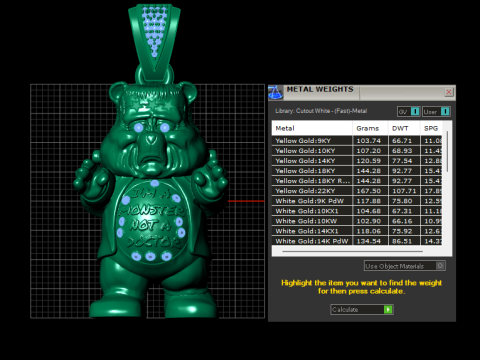The image size is (480, 360).
Task: Click the 107.71 DWT value
Action: coord(404,191)
